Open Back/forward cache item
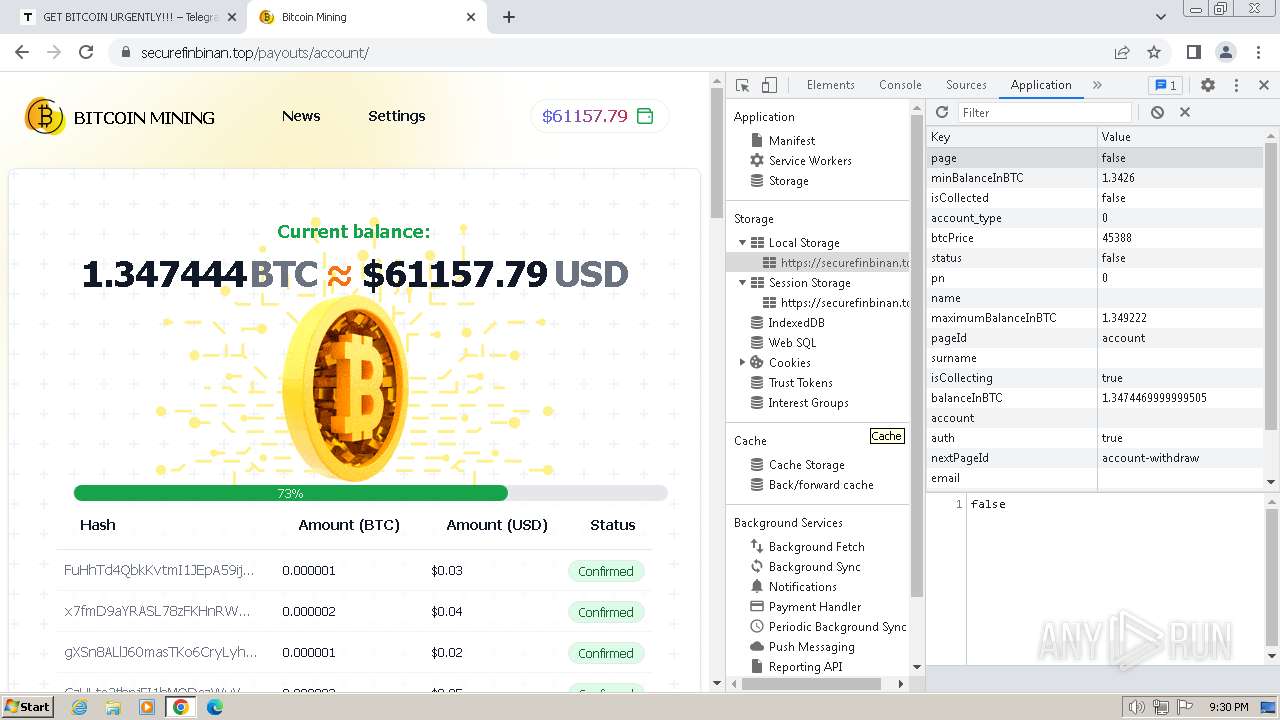The height and width of the screenshot is (720, 1280). click(821, 485)
